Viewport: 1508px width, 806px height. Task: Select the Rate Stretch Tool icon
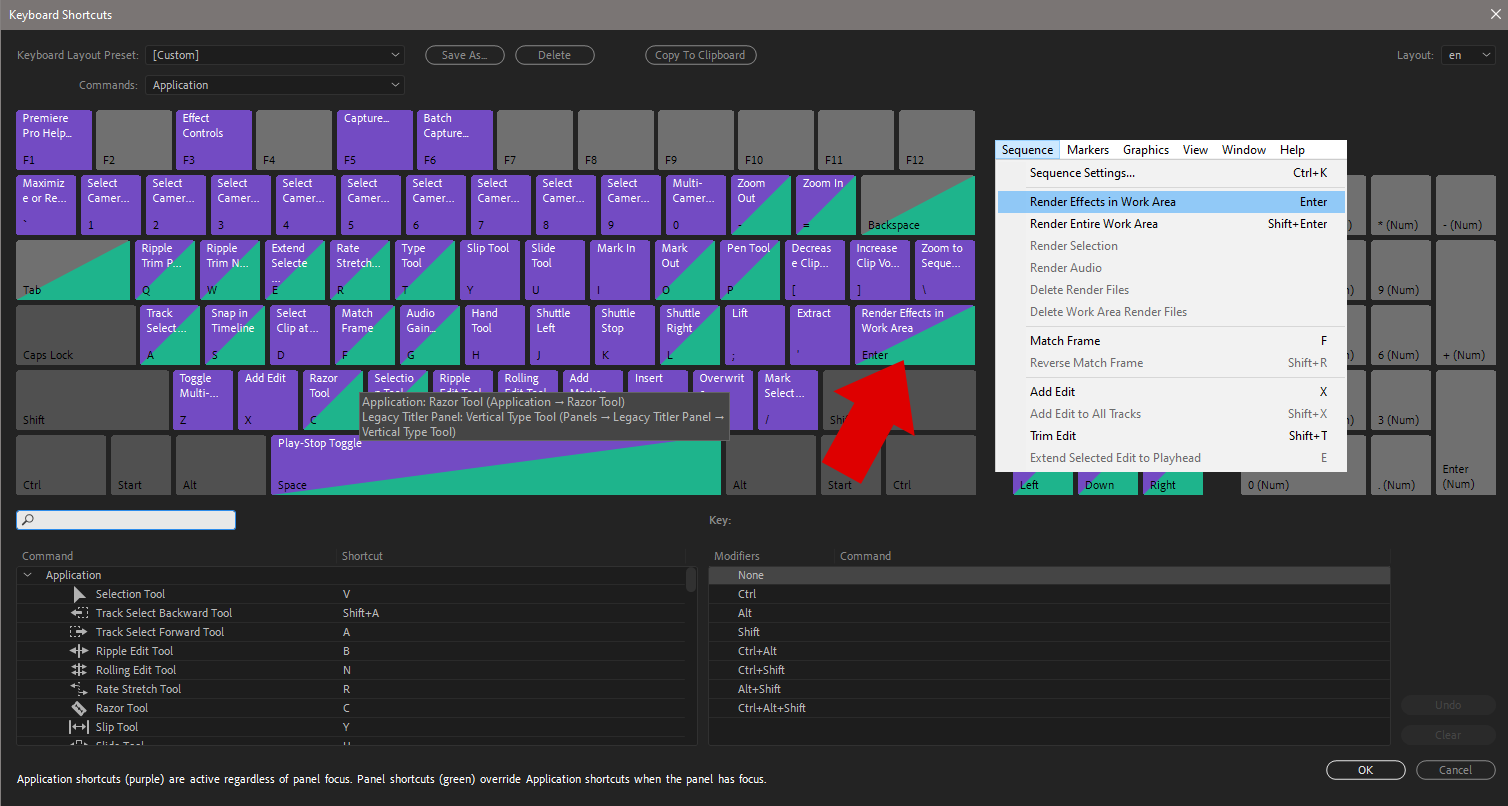[79, 688]
